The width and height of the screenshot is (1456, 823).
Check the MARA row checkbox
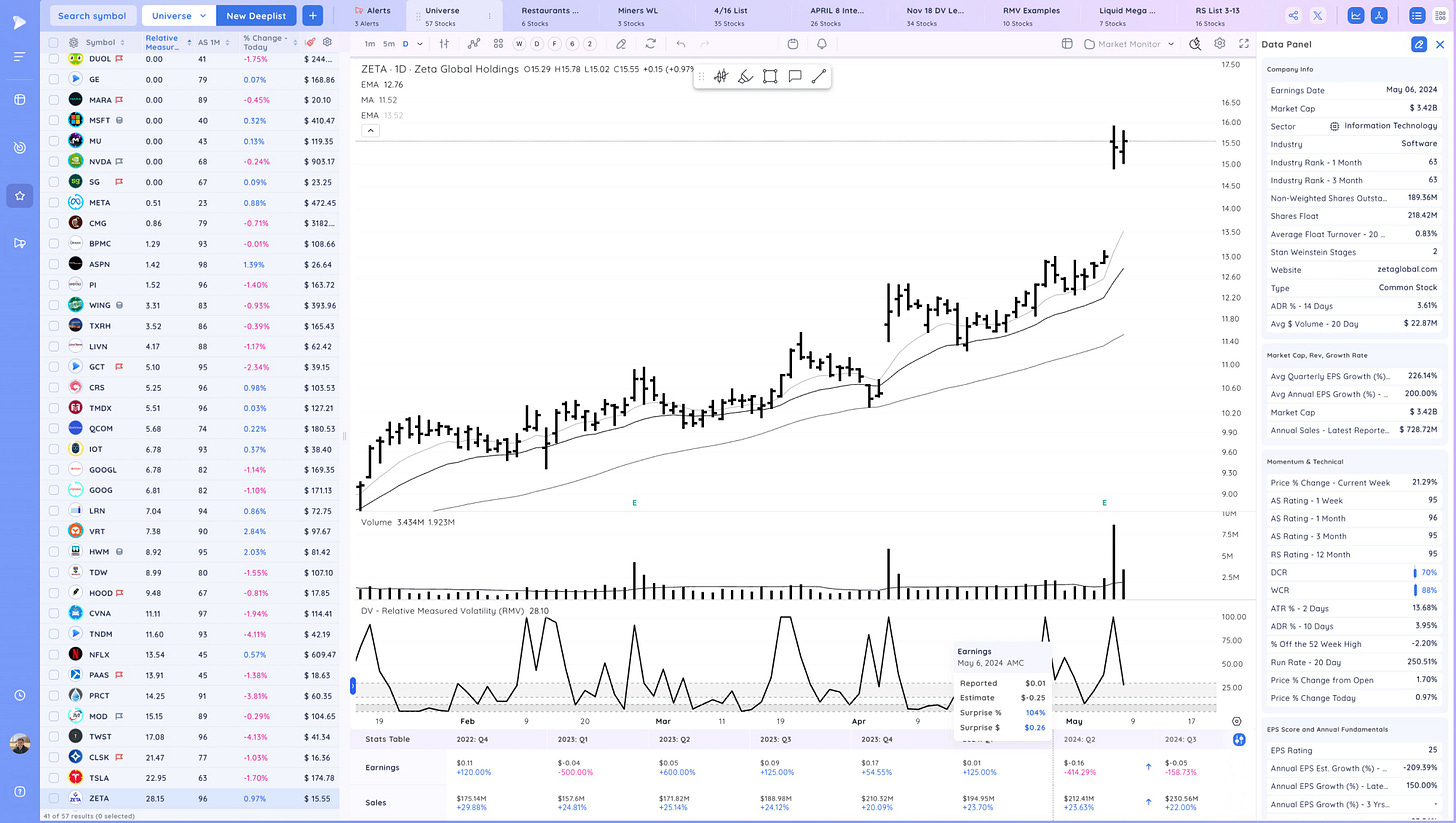54,100
